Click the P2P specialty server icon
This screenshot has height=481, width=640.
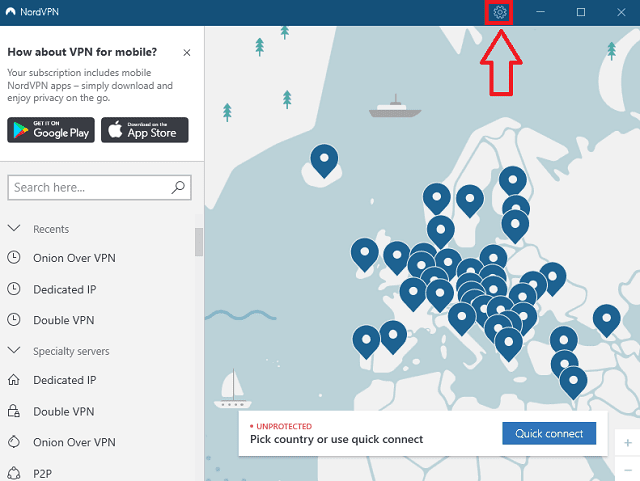tap(14, 473)
